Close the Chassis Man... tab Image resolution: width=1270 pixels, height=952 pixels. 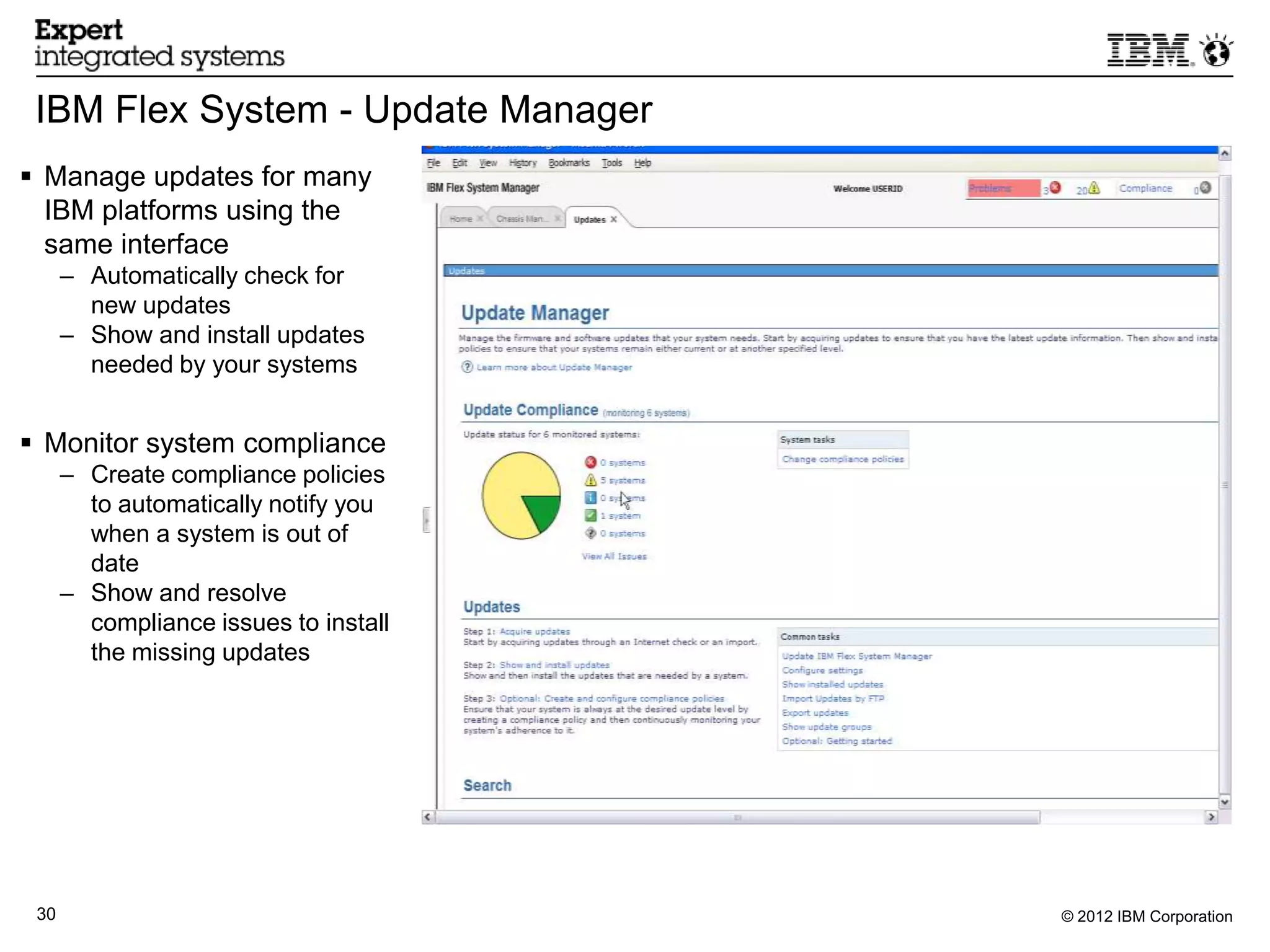pos(557,219)
